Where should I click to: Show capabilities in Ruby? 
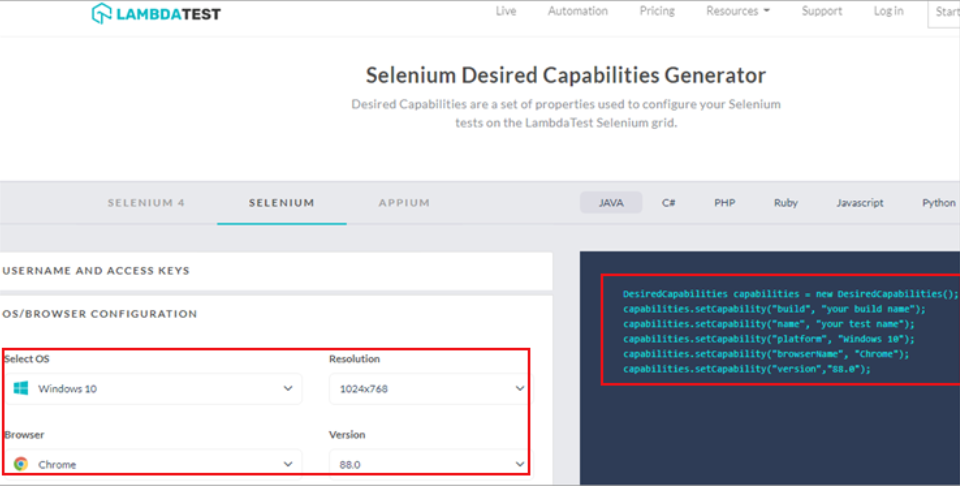786,203
